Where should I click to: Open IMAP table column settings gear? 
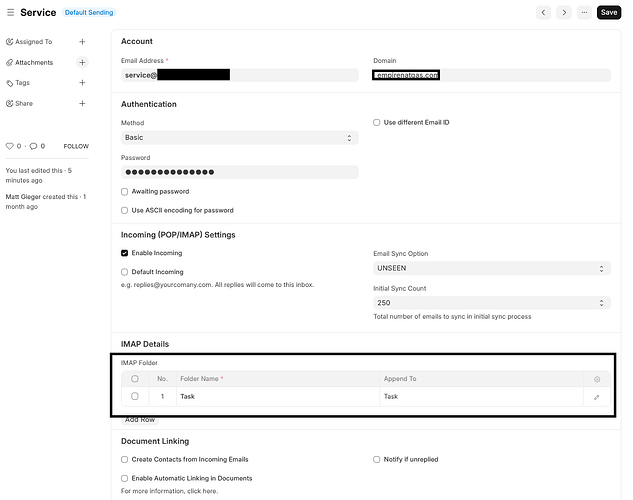(597, 379)
